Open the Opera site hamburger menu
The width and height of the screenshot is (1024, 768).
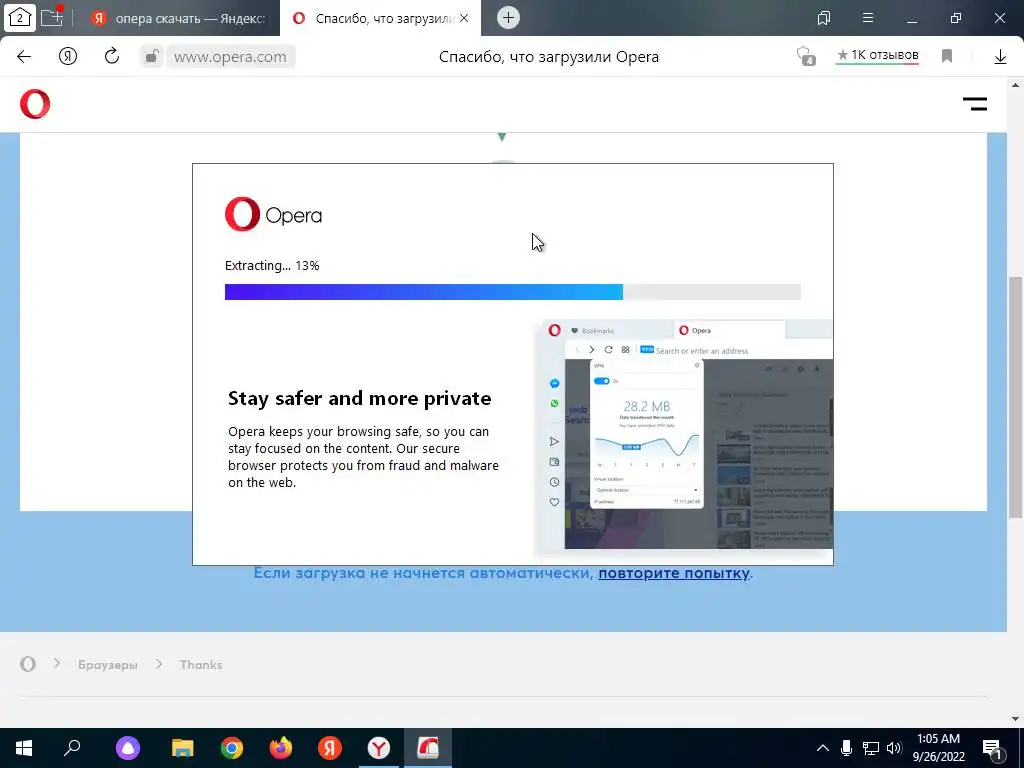pyautogui.click(x=974, y=104)
